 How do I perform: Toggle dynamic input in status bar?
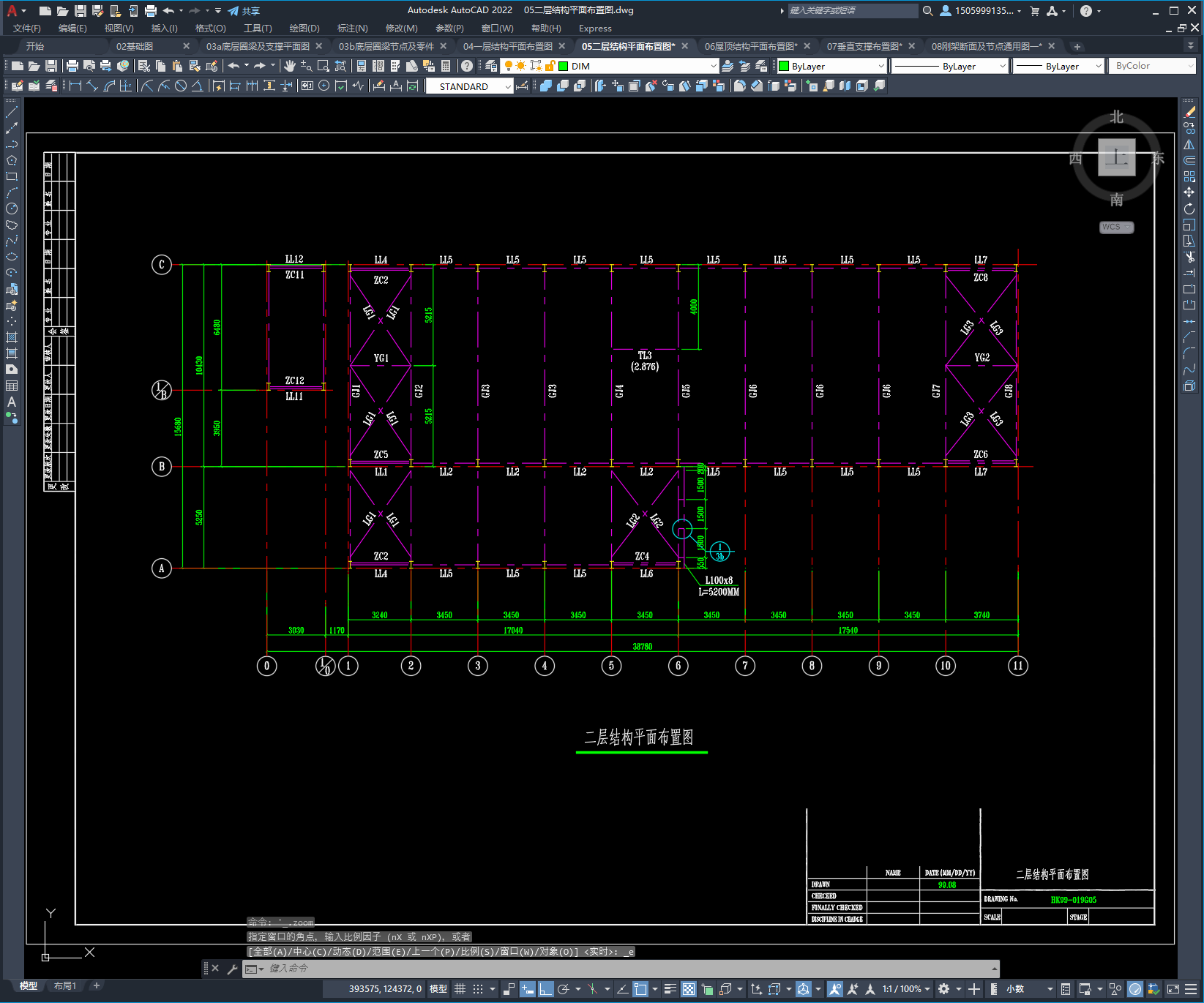point(528,989)
